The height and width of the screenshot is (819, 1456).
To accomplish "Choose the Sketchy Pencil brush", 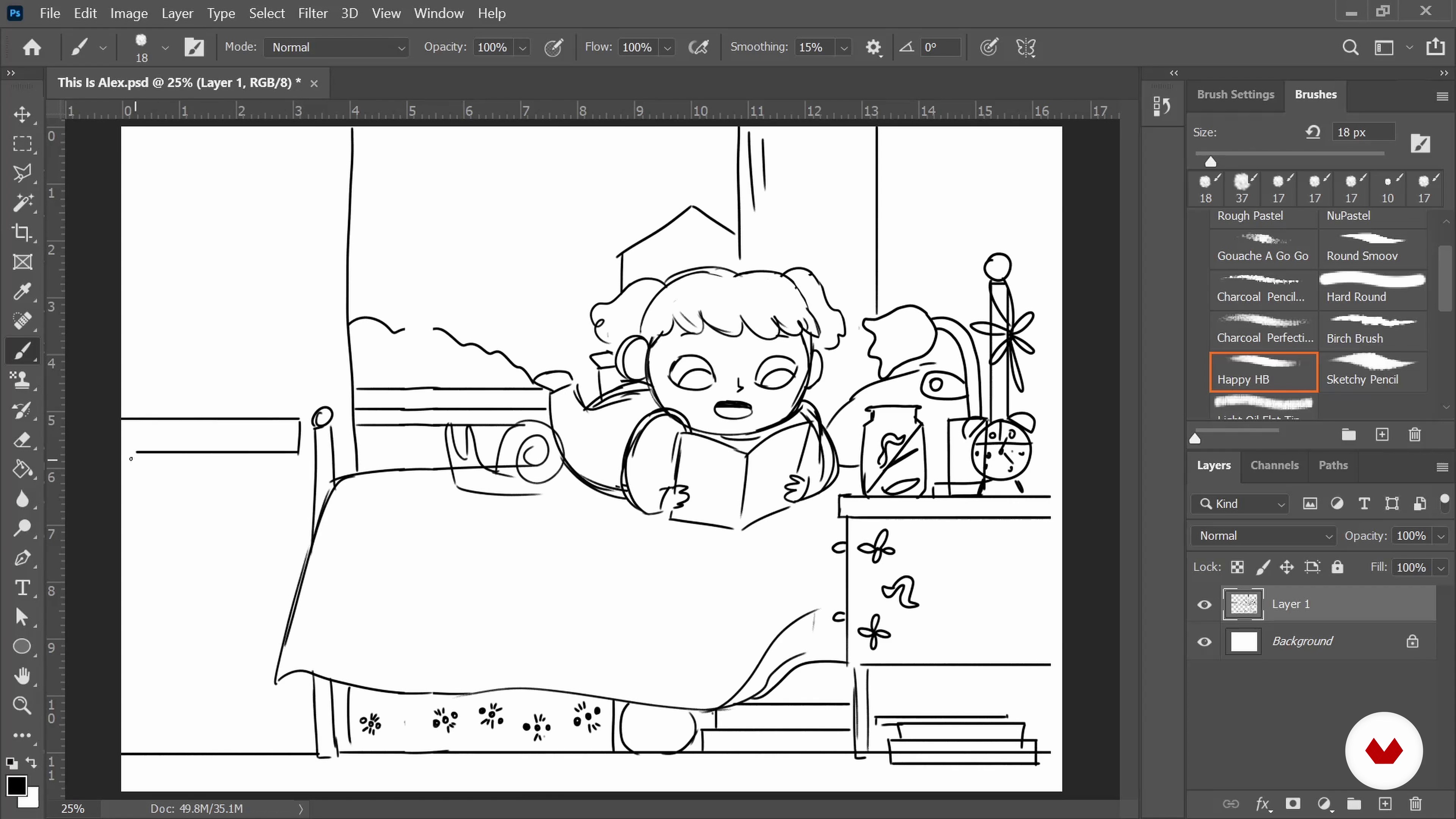I will click(1372, 371).
